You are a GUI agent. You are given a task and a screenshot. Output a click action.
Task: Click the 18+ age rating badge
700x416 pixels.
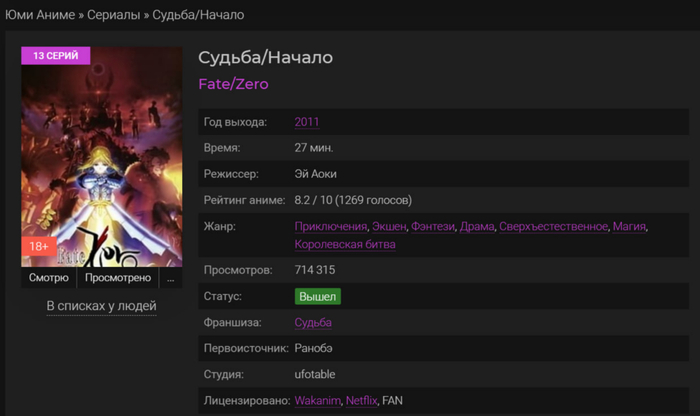coord(39,246)
